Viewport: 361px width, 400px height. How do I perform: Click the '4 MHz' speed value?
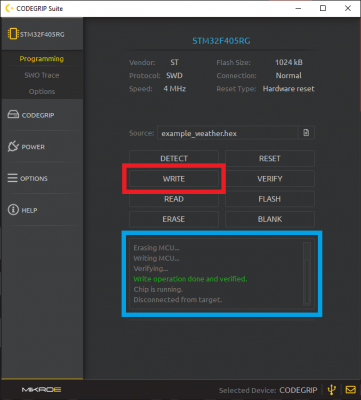pos(175,89)
